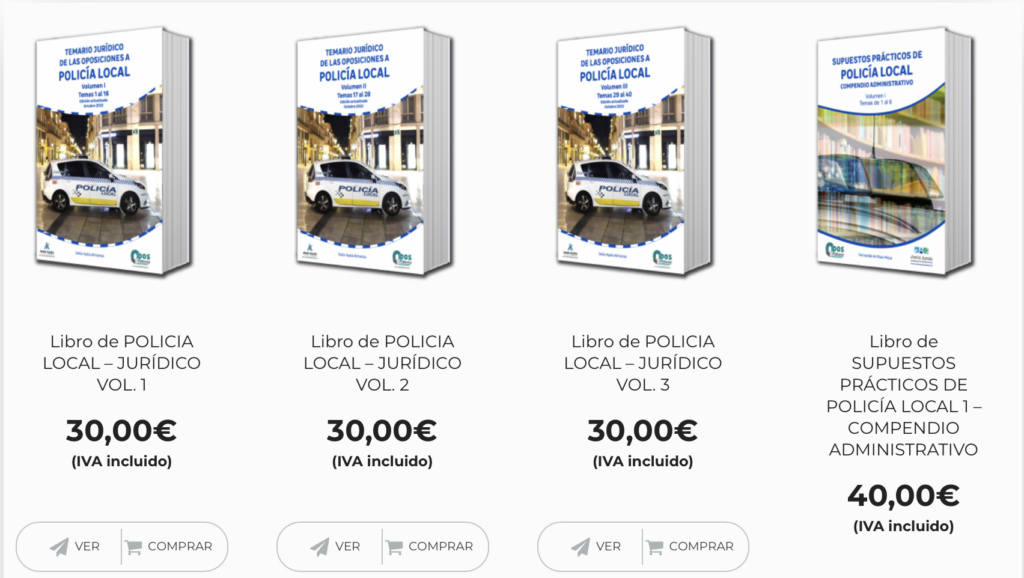1024x578 pixels.
Task: Open Temario Jurídico Volumen I book cover
Action: click(x=113, y=151)
